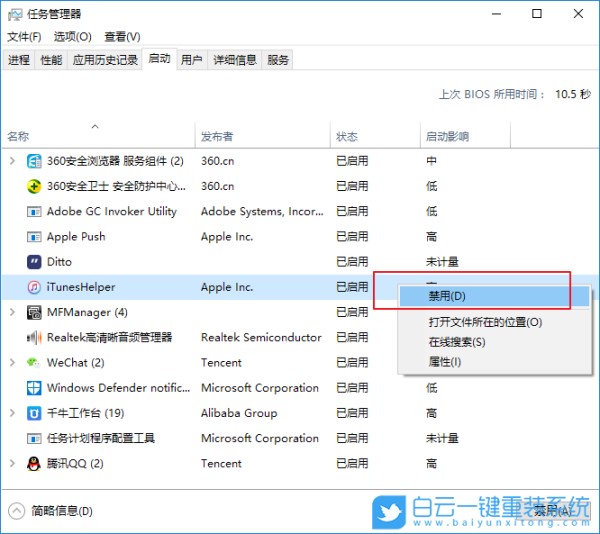Click Tencent publisher in WeChat row
The width and height of the screenshot is (600, 534).
point(221,363)
